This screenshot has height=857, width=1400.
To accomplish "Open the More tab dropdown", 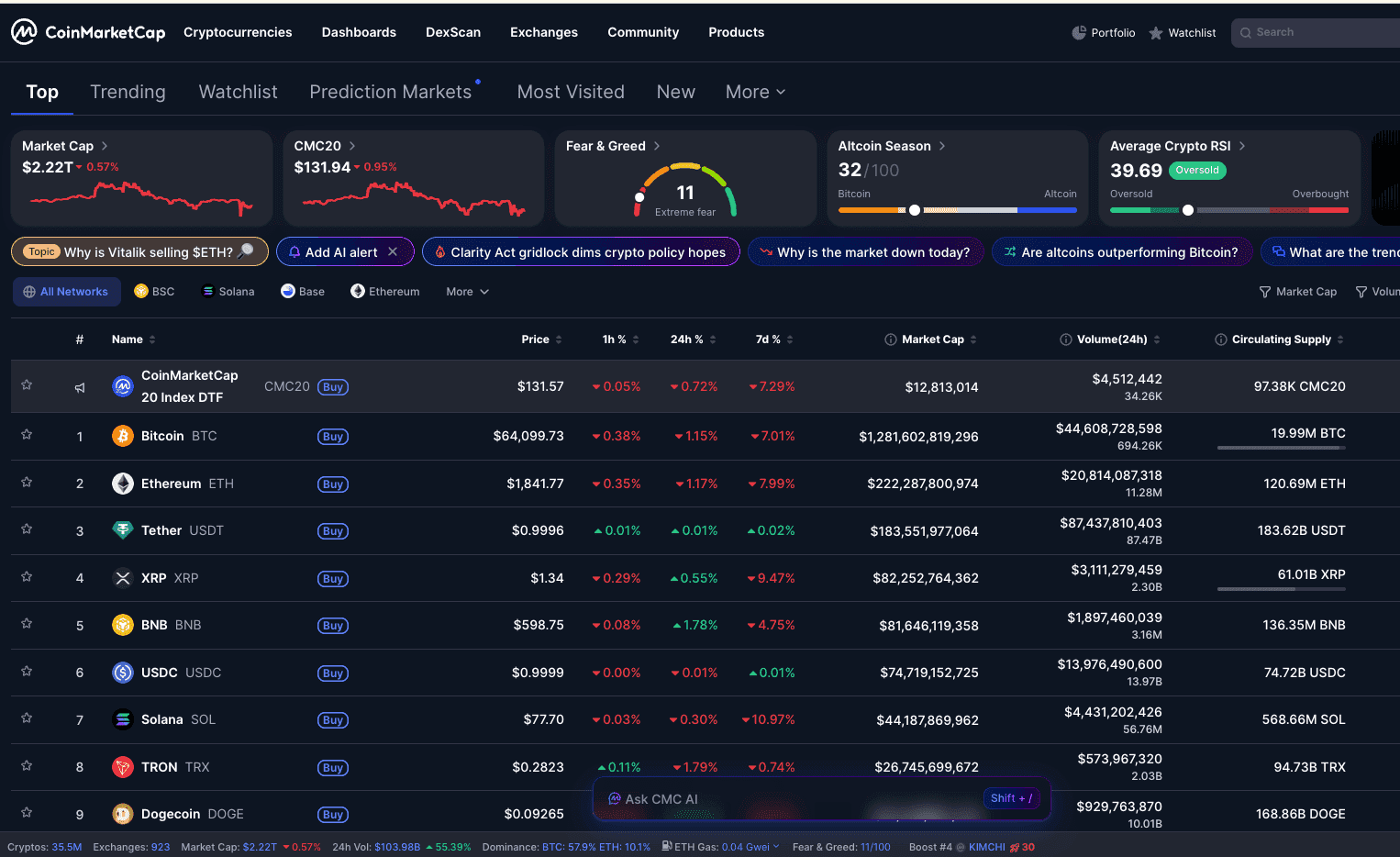I will coord(755,92).
